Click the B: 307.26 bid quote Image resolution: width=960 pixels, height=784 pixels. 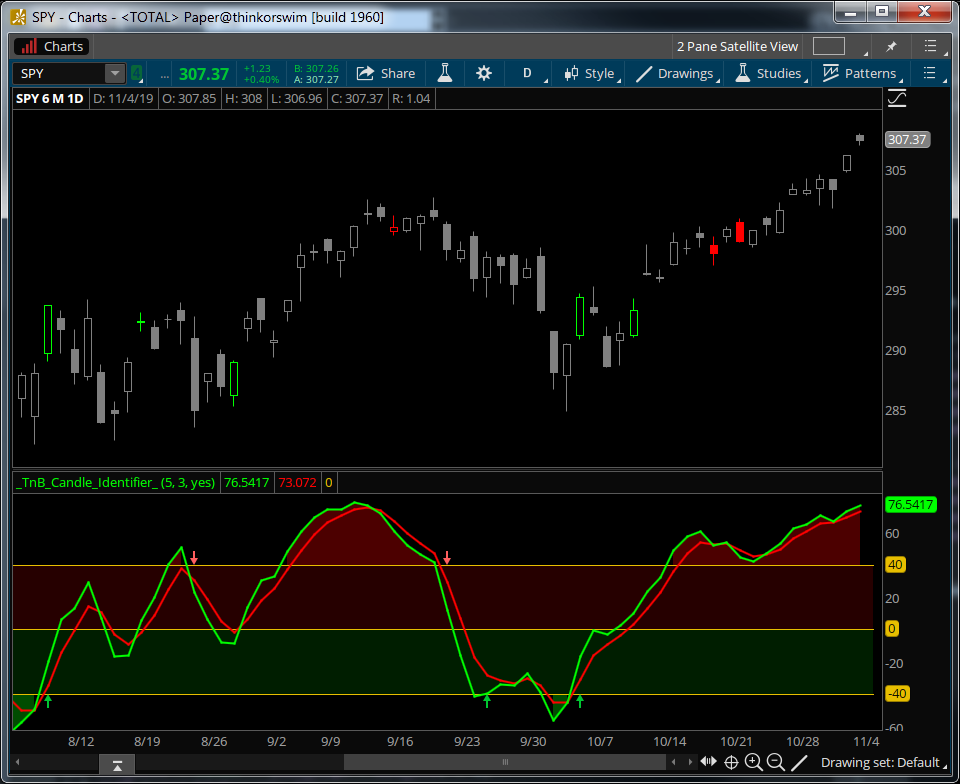point(316,69)
